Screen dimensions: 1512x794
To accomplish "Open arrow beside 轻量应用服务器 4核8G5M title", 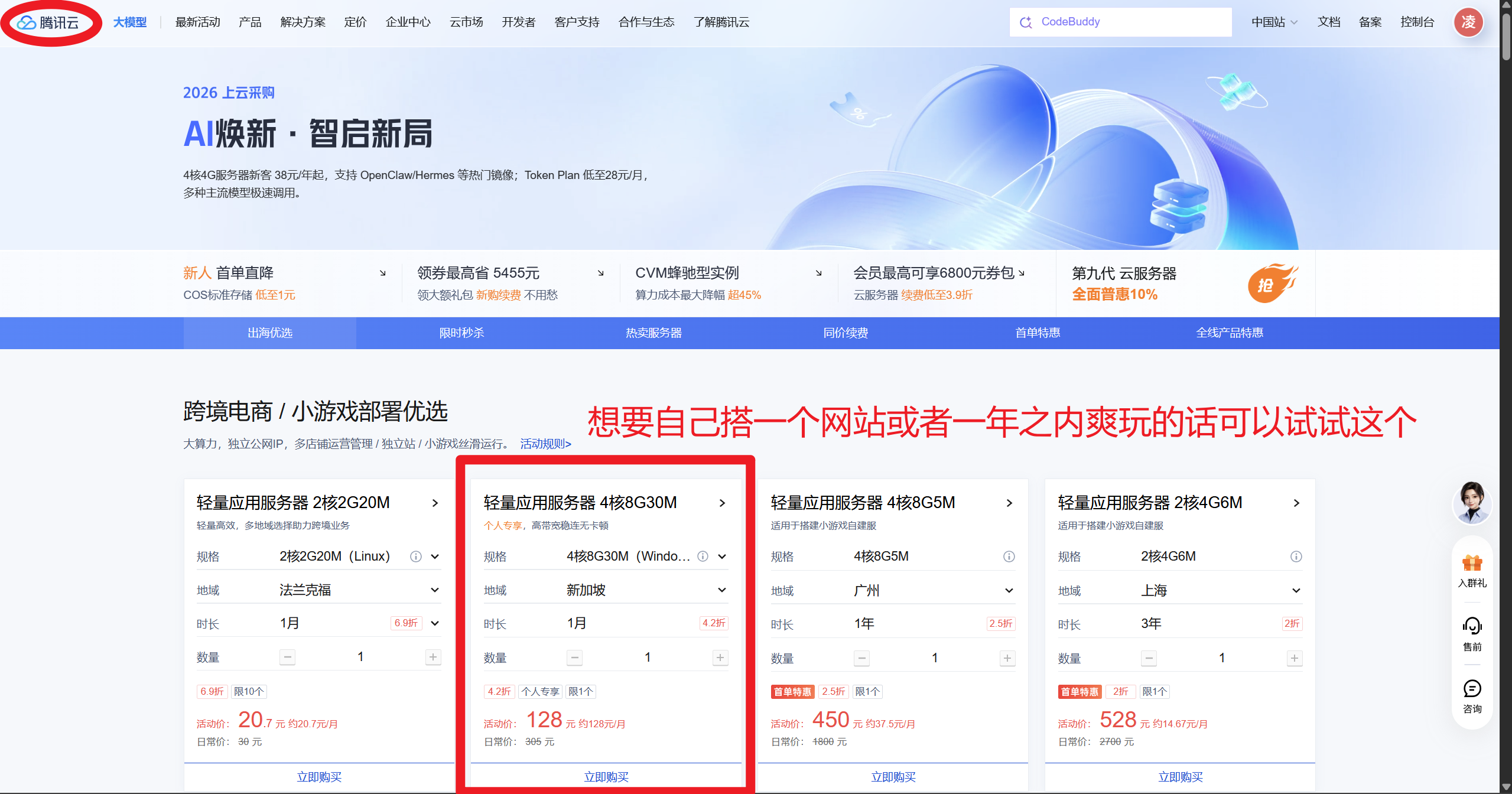I will [x=1009, y=503].
